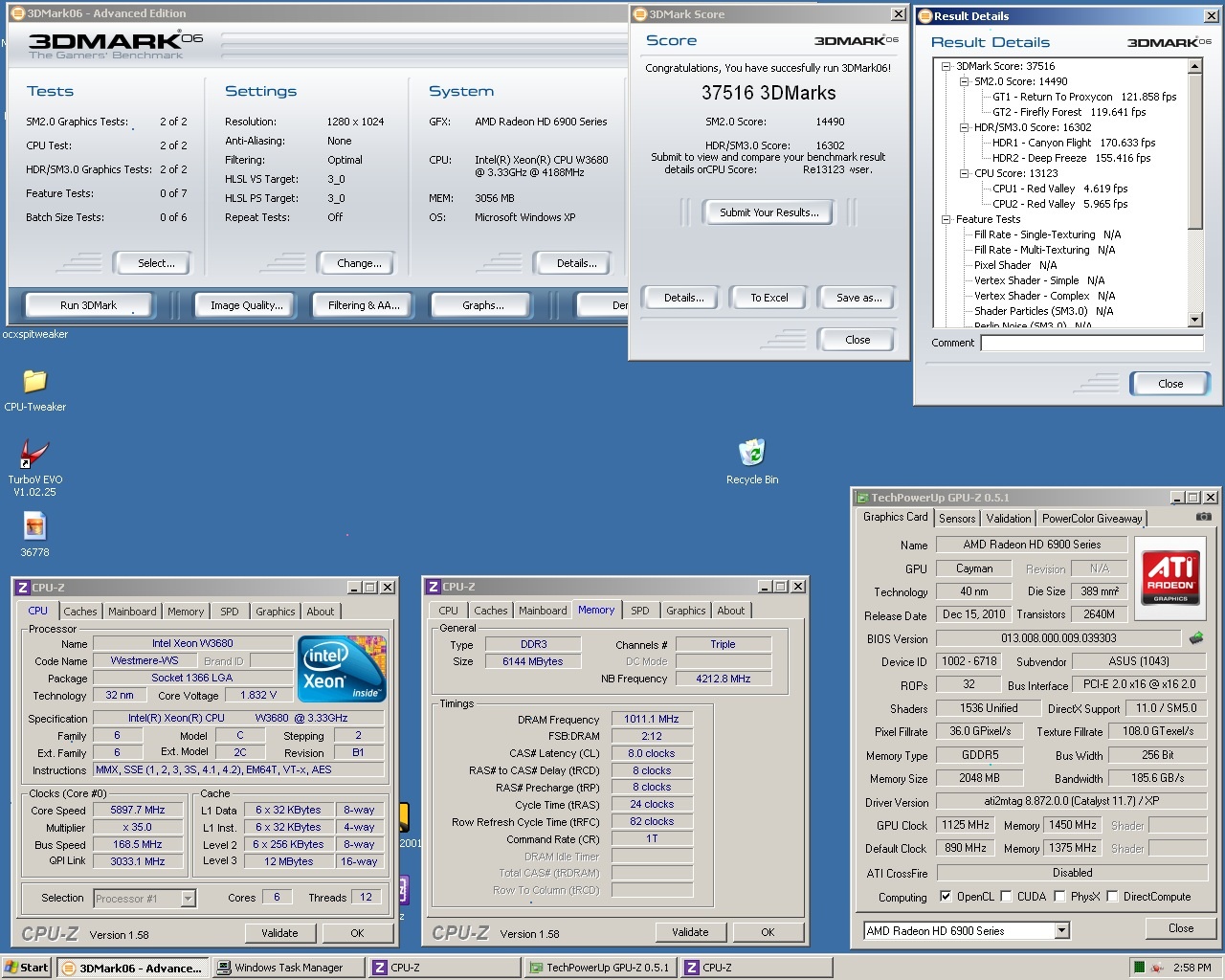Click the taskbar clock showing 2:58 PM
This screenshot has height=980, width=1225.
click(x=1192, y=968)
